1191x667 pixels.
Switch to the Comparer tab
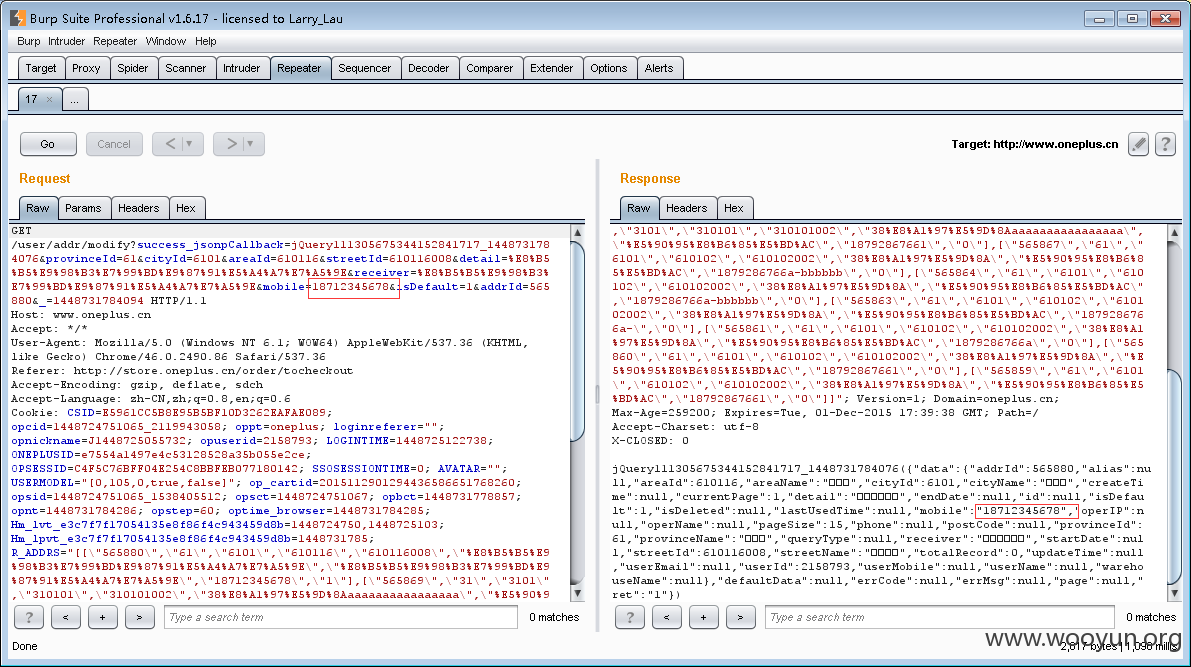coord(490,68)
